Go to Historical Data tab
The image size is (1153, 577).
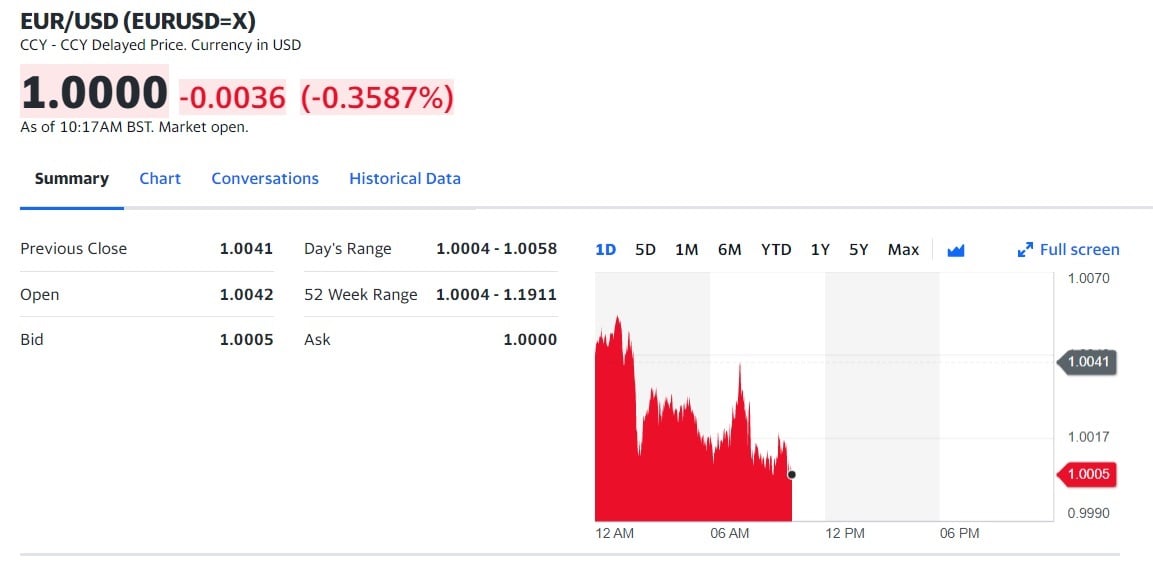pyautogui.click(x=404, y=179)
